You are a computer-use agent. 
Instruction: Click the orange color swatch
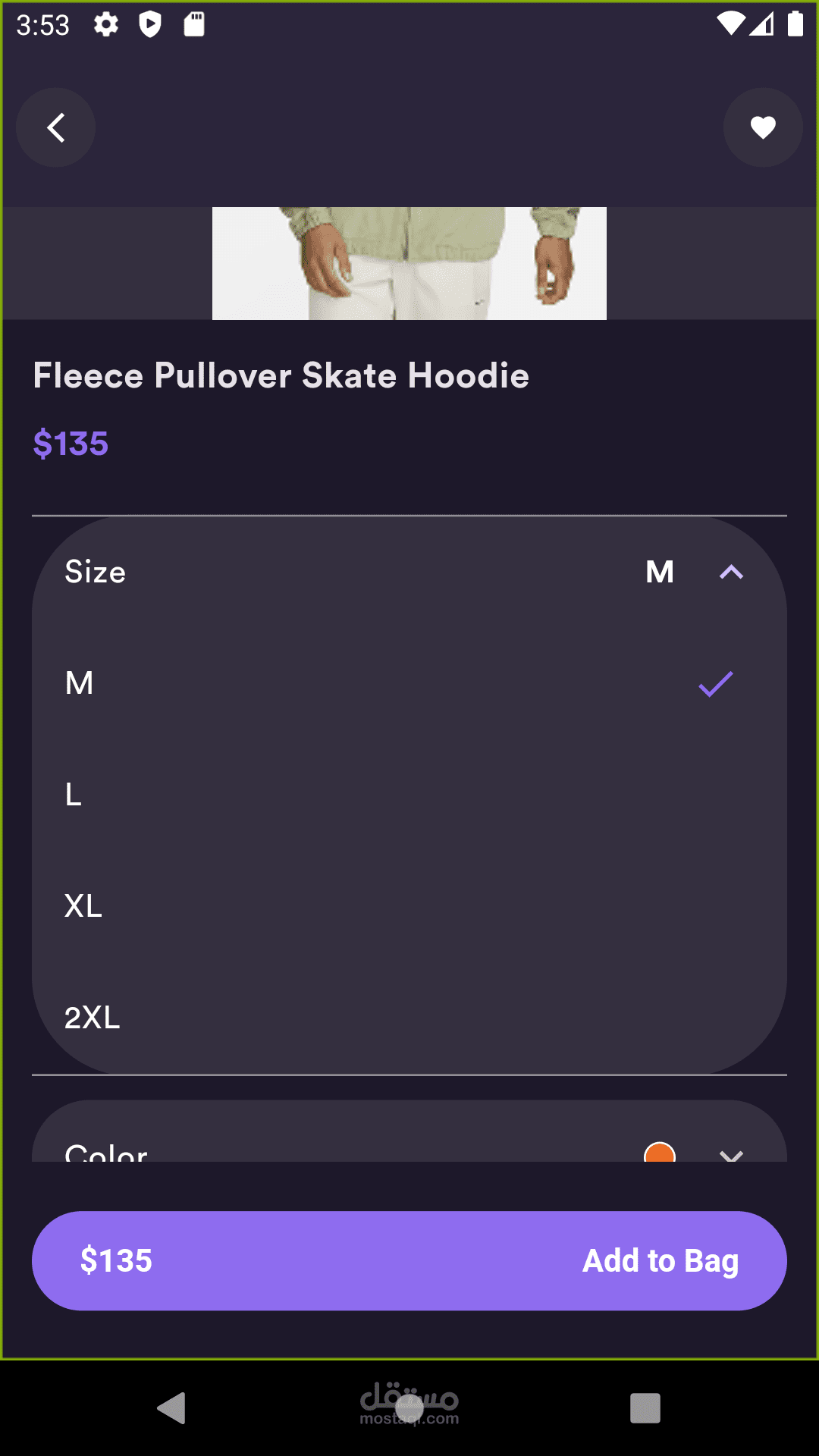(660, 1153)
